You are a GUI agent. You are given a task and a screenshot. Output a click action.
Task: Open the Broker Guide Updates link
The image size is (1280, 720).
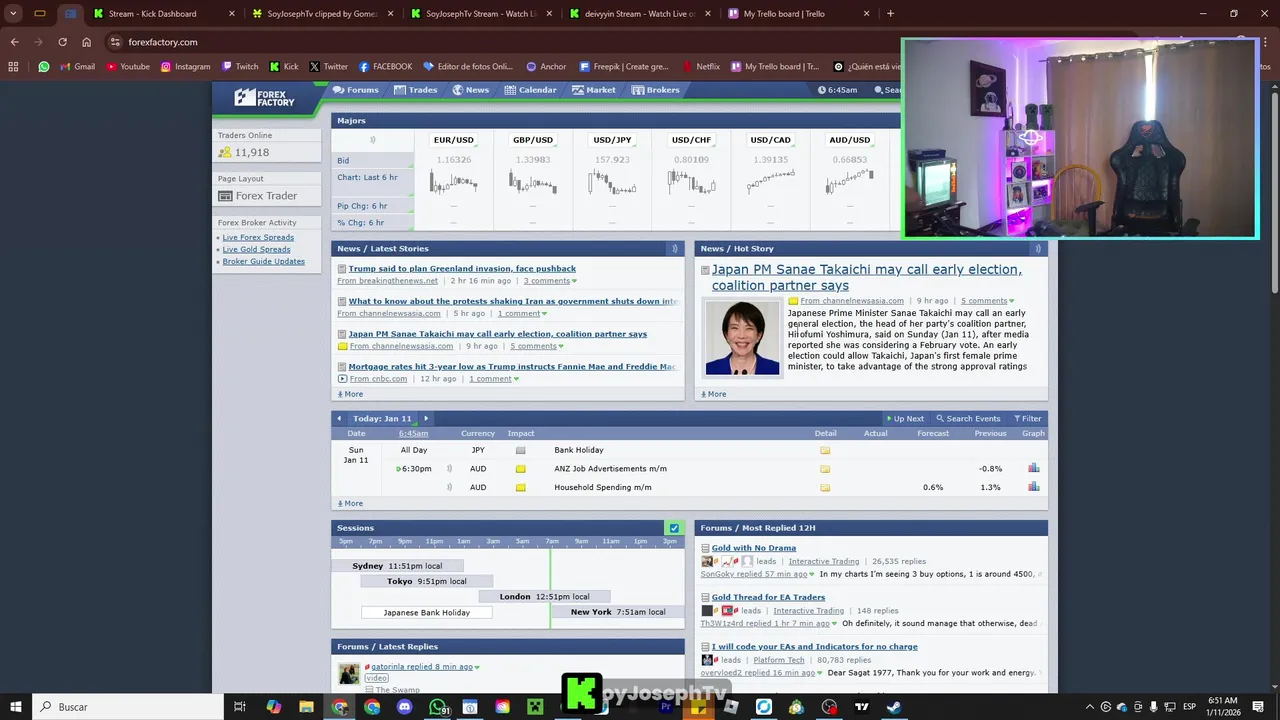263,261
